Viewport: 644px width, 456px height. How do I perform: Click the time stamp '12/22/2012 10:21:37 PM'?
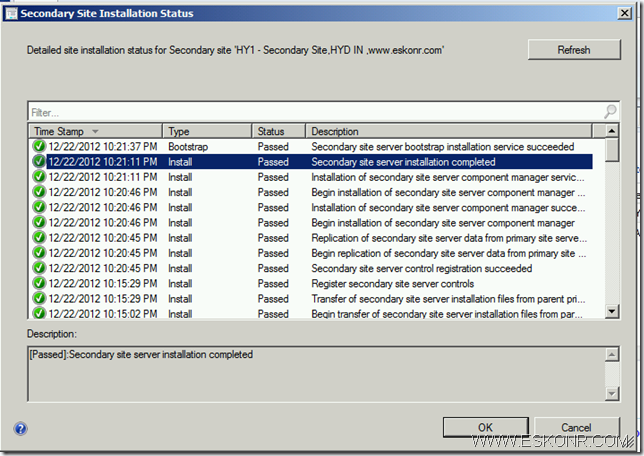click(103, 146)
